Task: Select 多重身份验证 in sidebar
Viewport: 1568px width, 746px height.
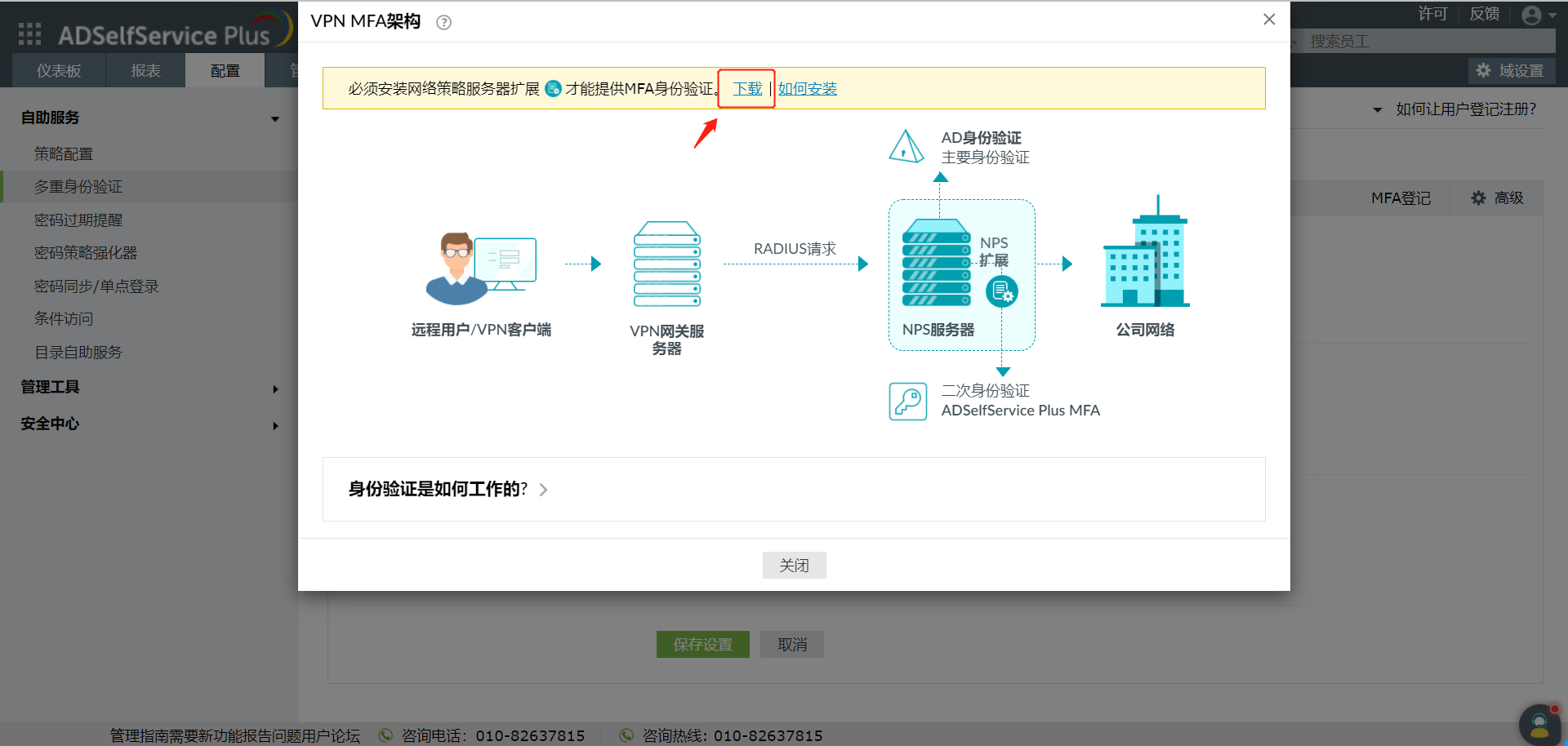Action: [78, 187]
